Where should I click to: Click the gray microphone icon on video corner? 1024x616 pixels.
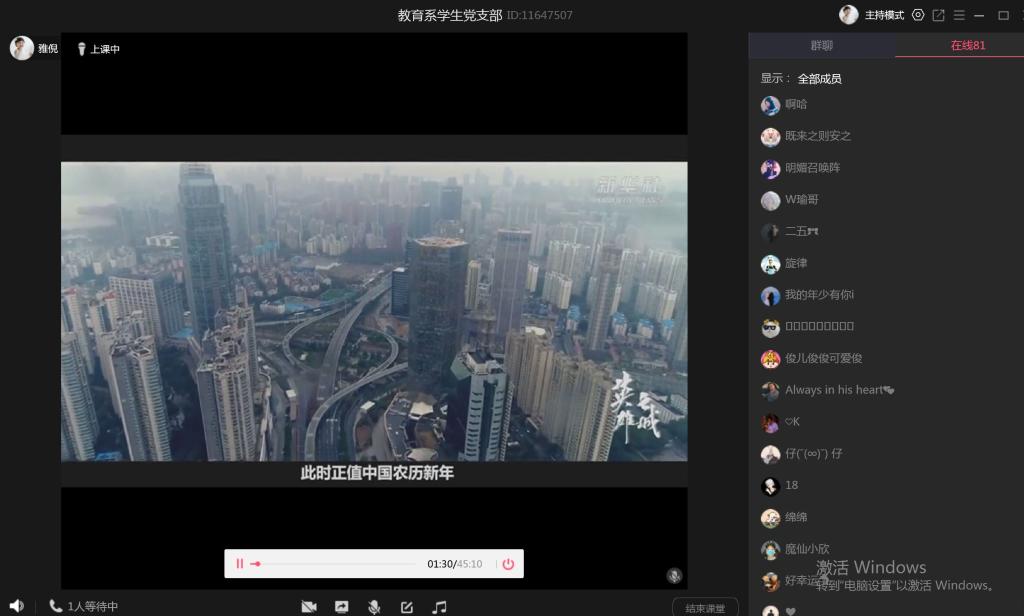pos(674,575)
